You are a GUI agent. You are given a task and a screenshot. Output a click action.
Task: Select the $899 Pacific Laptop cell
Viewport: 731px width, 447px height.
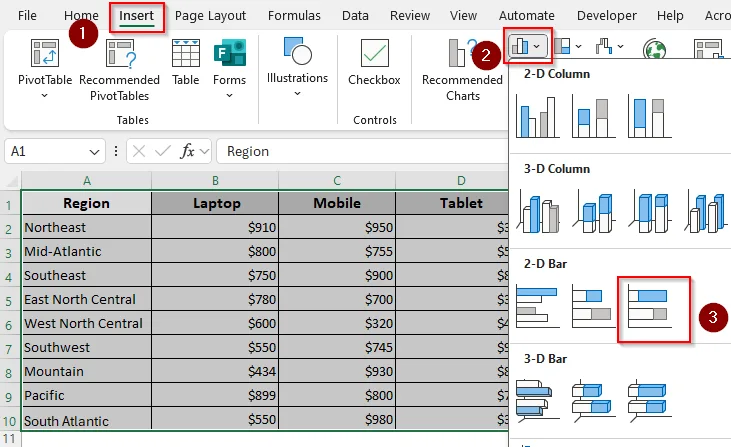(215, 395)
